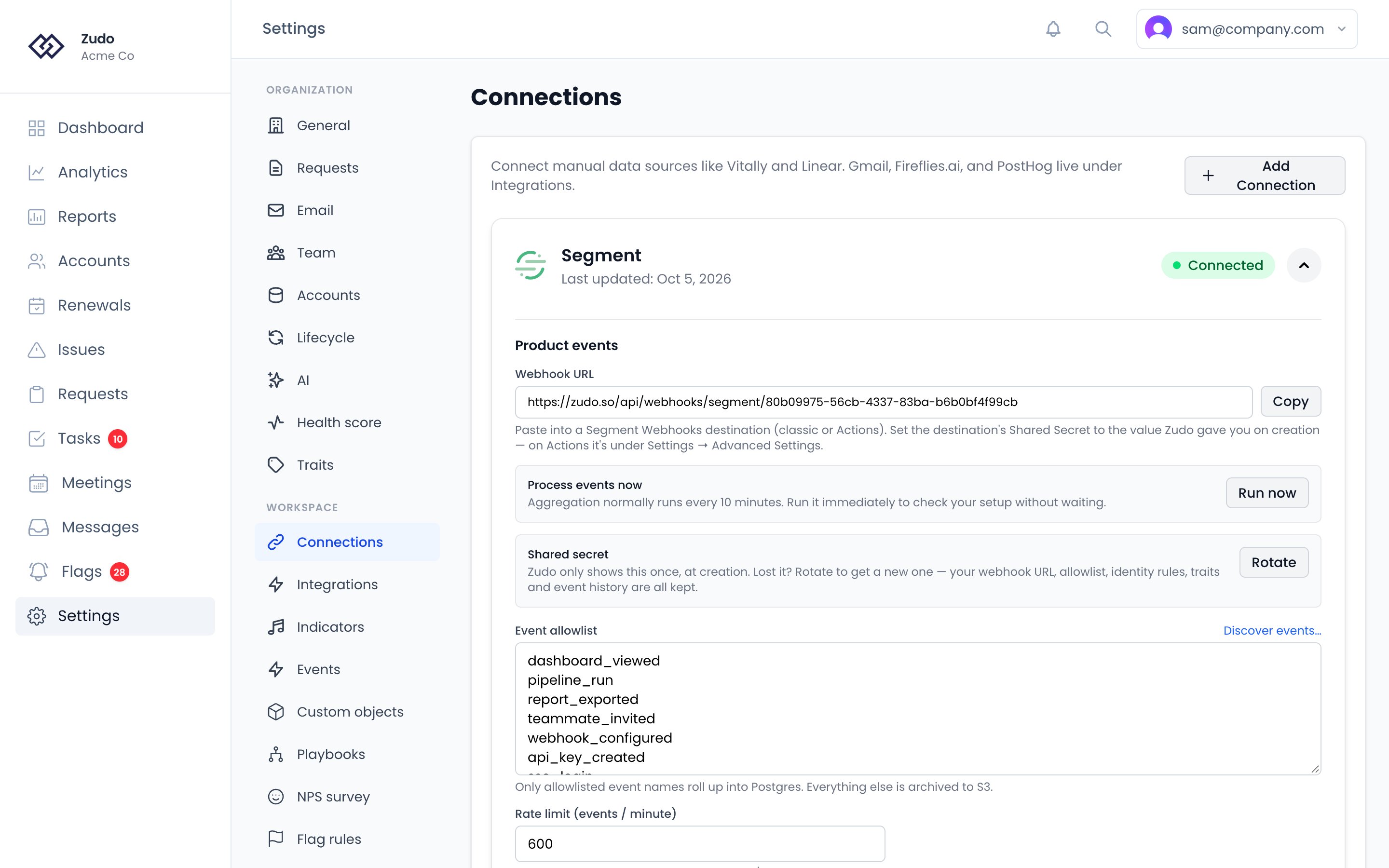This screenshot has width=1389, height=868.
Task: Click the Zudo logo icon
Action: coord(46,46)
